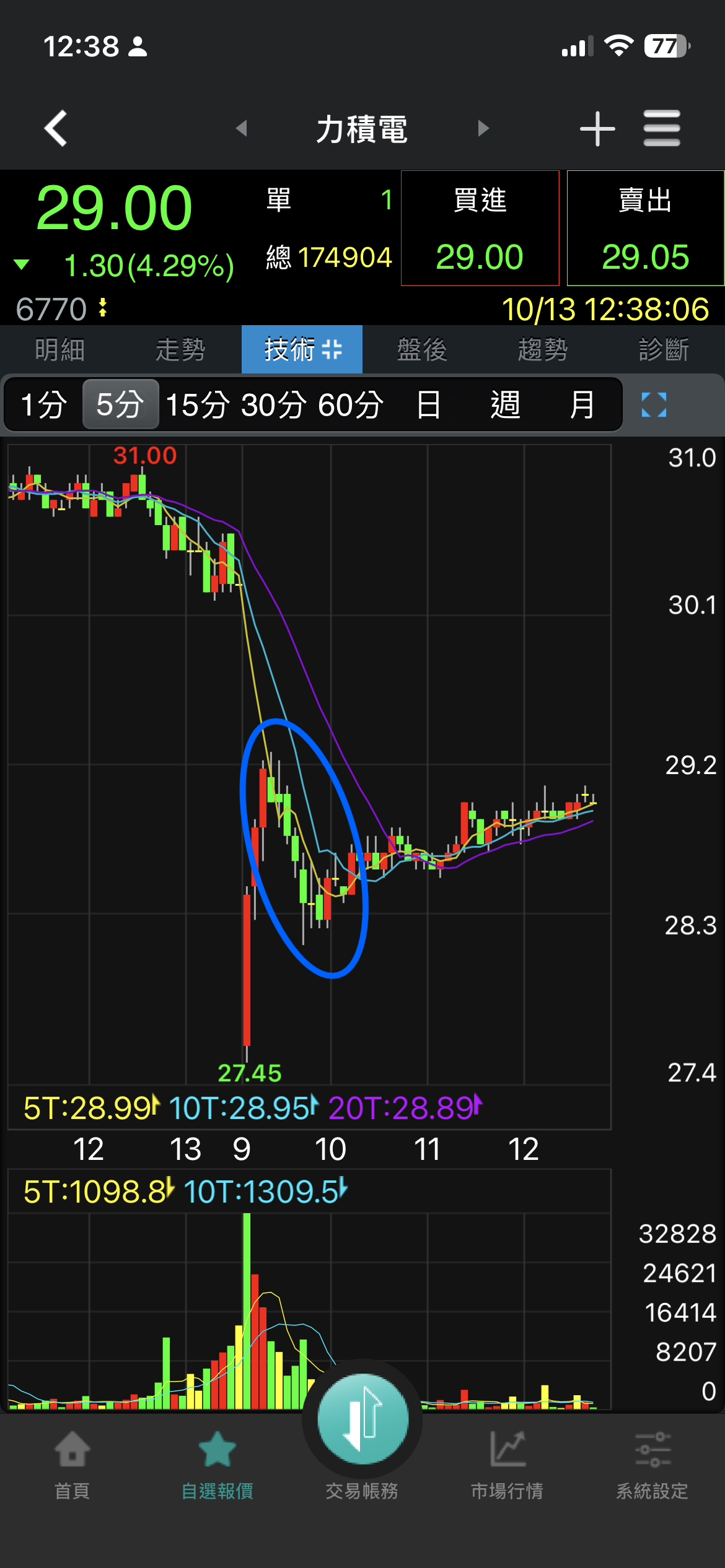This screenshot has width=725, height=1568.
Task: Switch to the 明細 tab
Action: pyautogui.click(x=60, y=349)
